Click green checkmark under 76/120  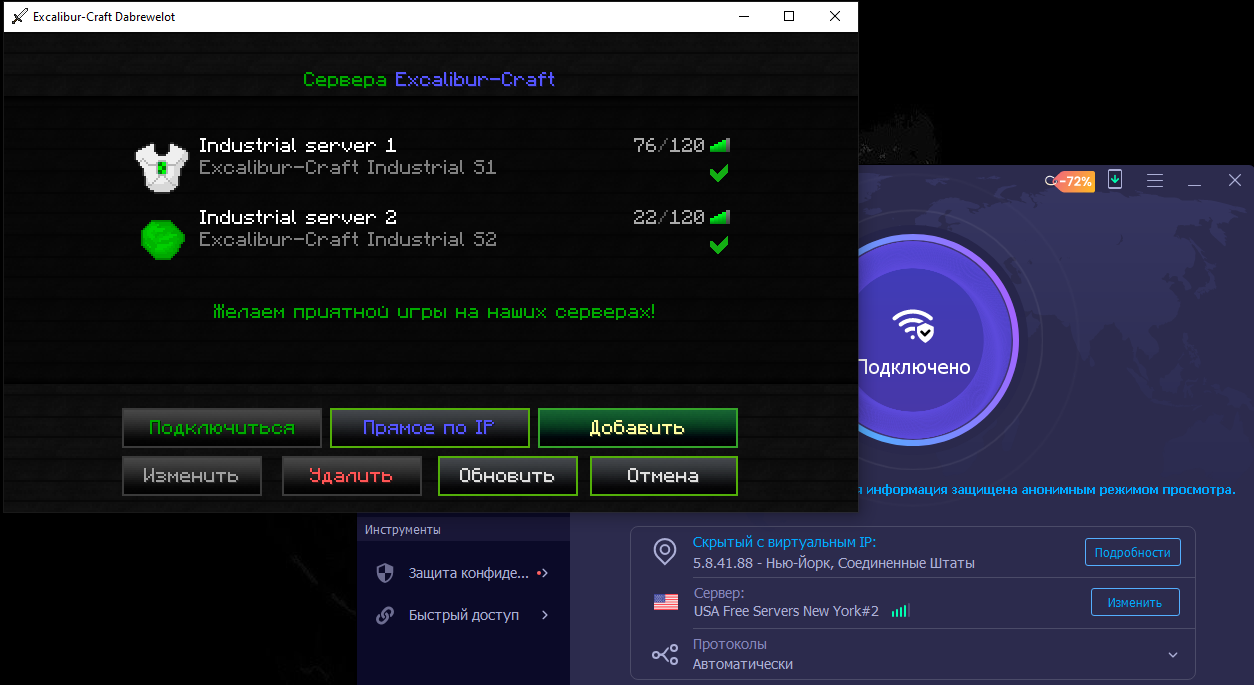coord(719,173)
